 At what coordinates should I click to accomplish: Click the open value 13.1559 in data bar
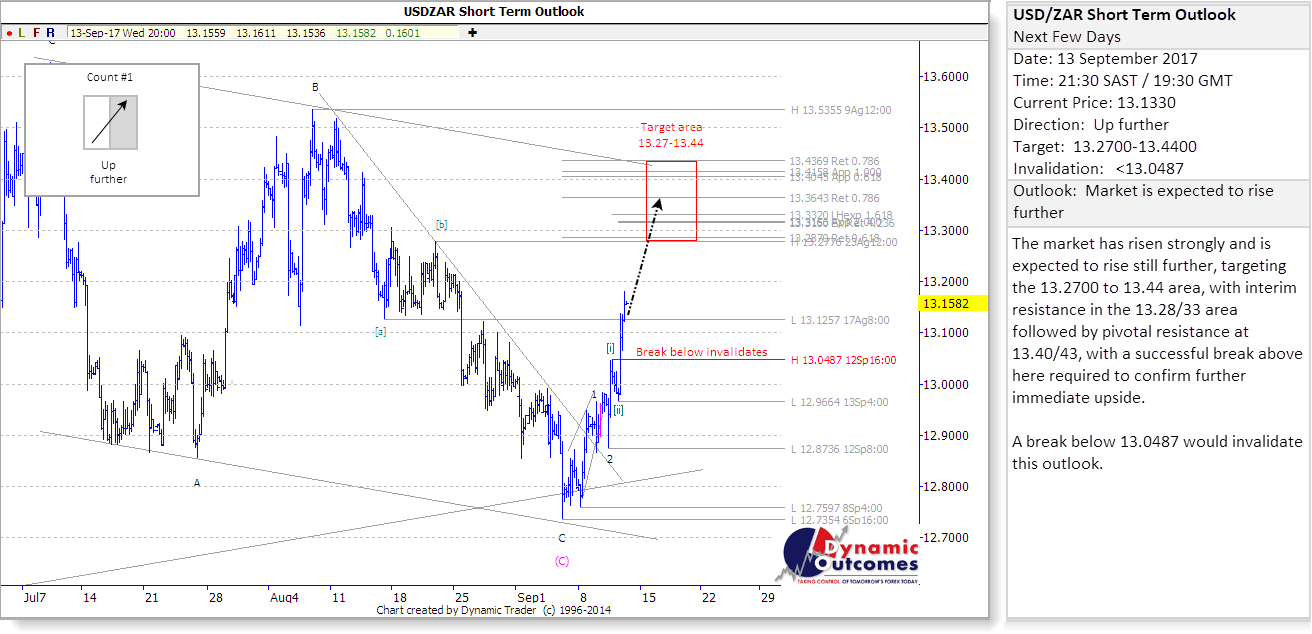[x=205, y=33]
